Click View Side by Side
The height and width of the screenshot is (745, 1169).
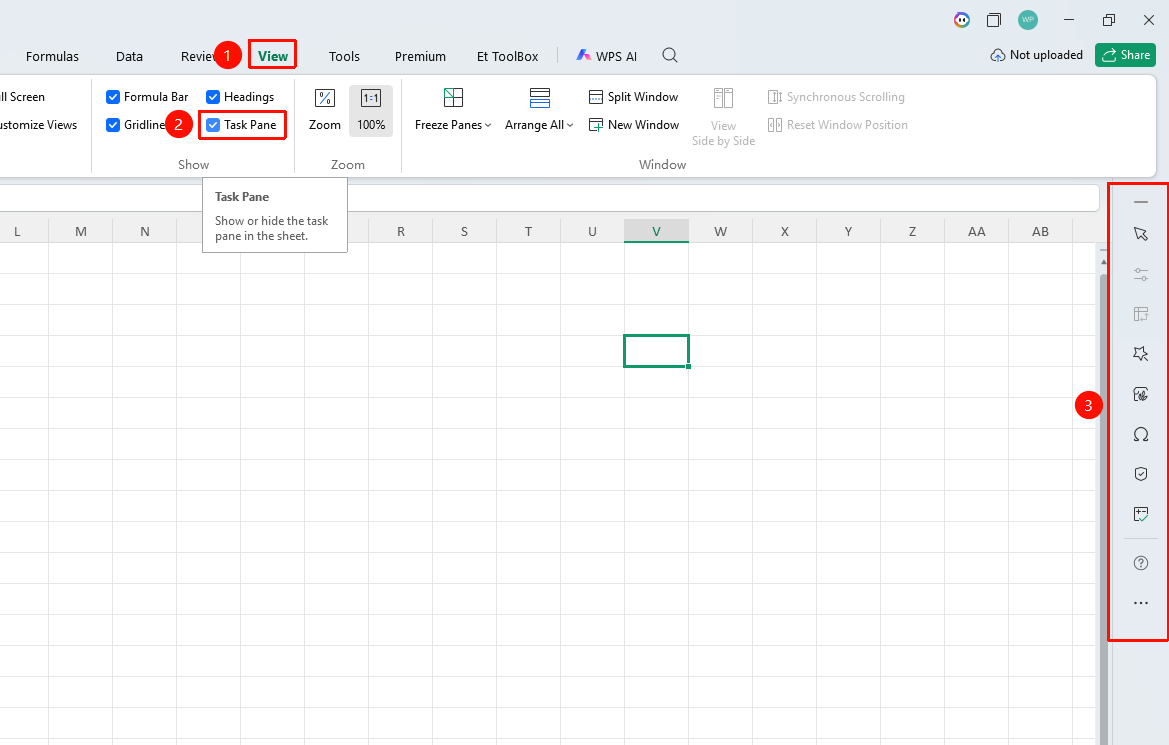[723, 117]
